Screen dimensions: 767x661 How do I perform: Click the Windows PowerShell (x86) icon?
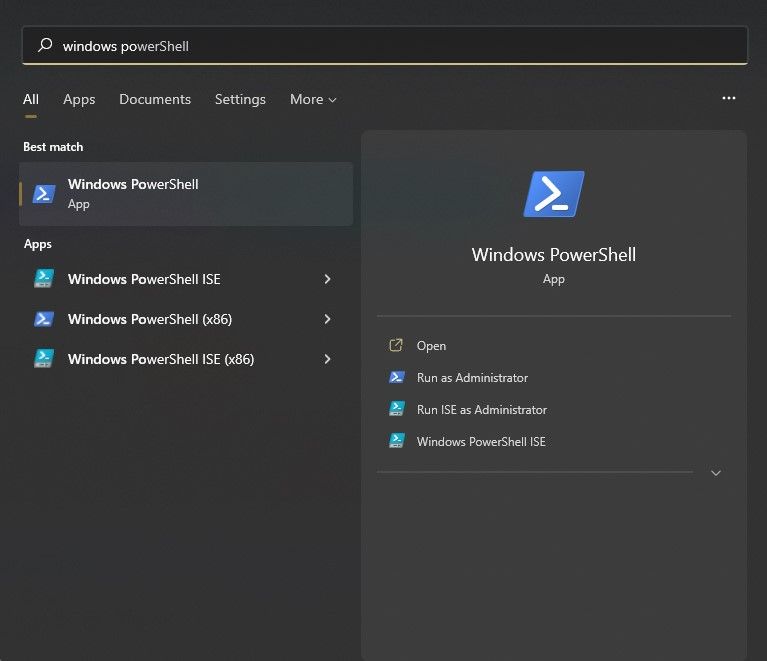(x=44, y=319)
